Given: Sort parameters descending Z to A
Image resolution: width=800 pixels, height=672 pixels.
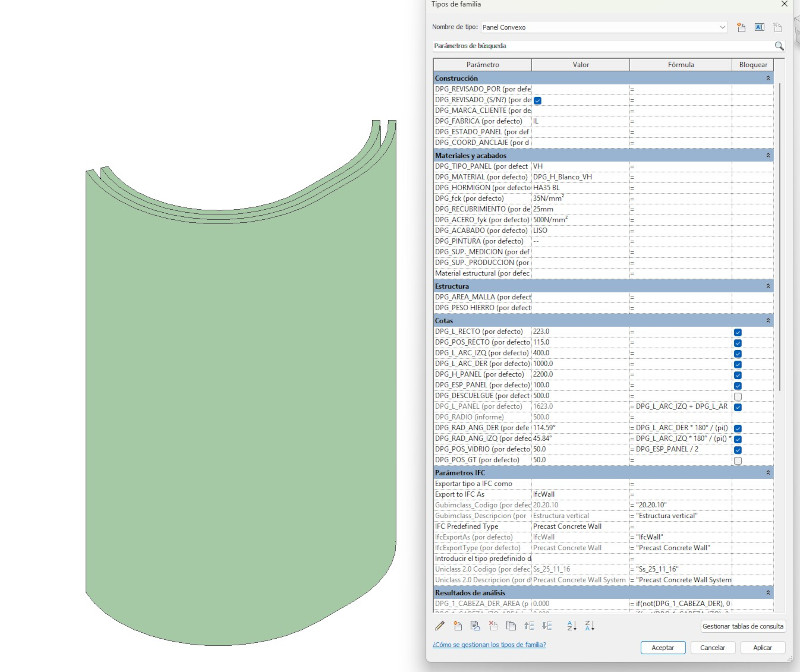Looking at the screenshot, I should (x=589, y=626).
